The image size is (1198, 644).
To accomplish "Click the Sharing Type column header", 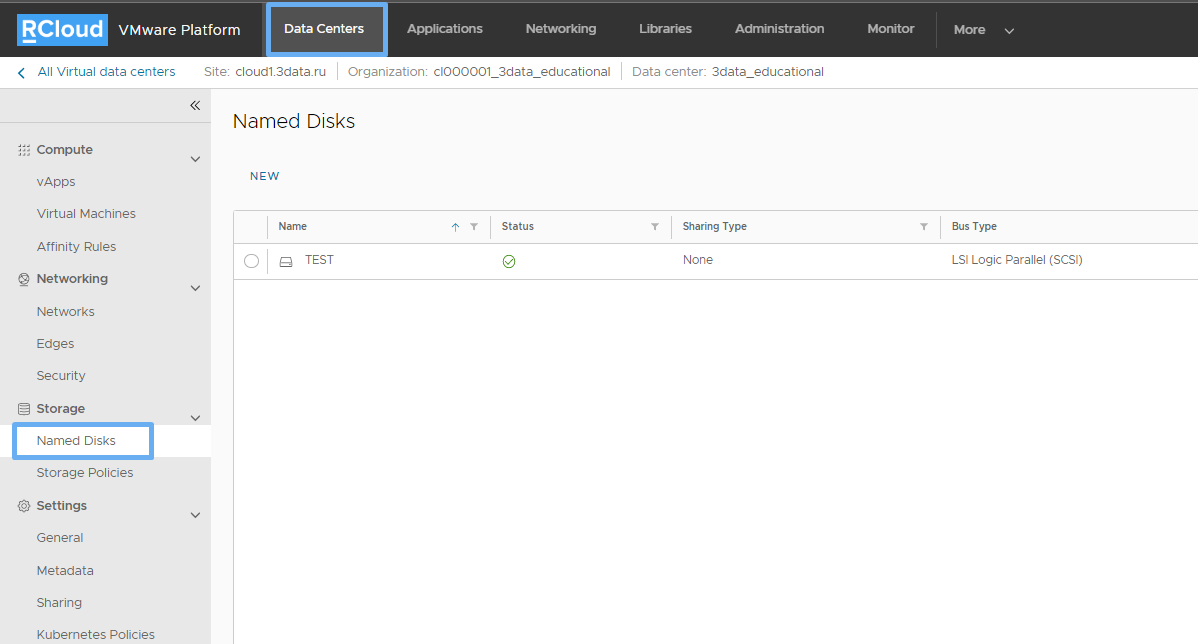I will (x=714, y=227).
